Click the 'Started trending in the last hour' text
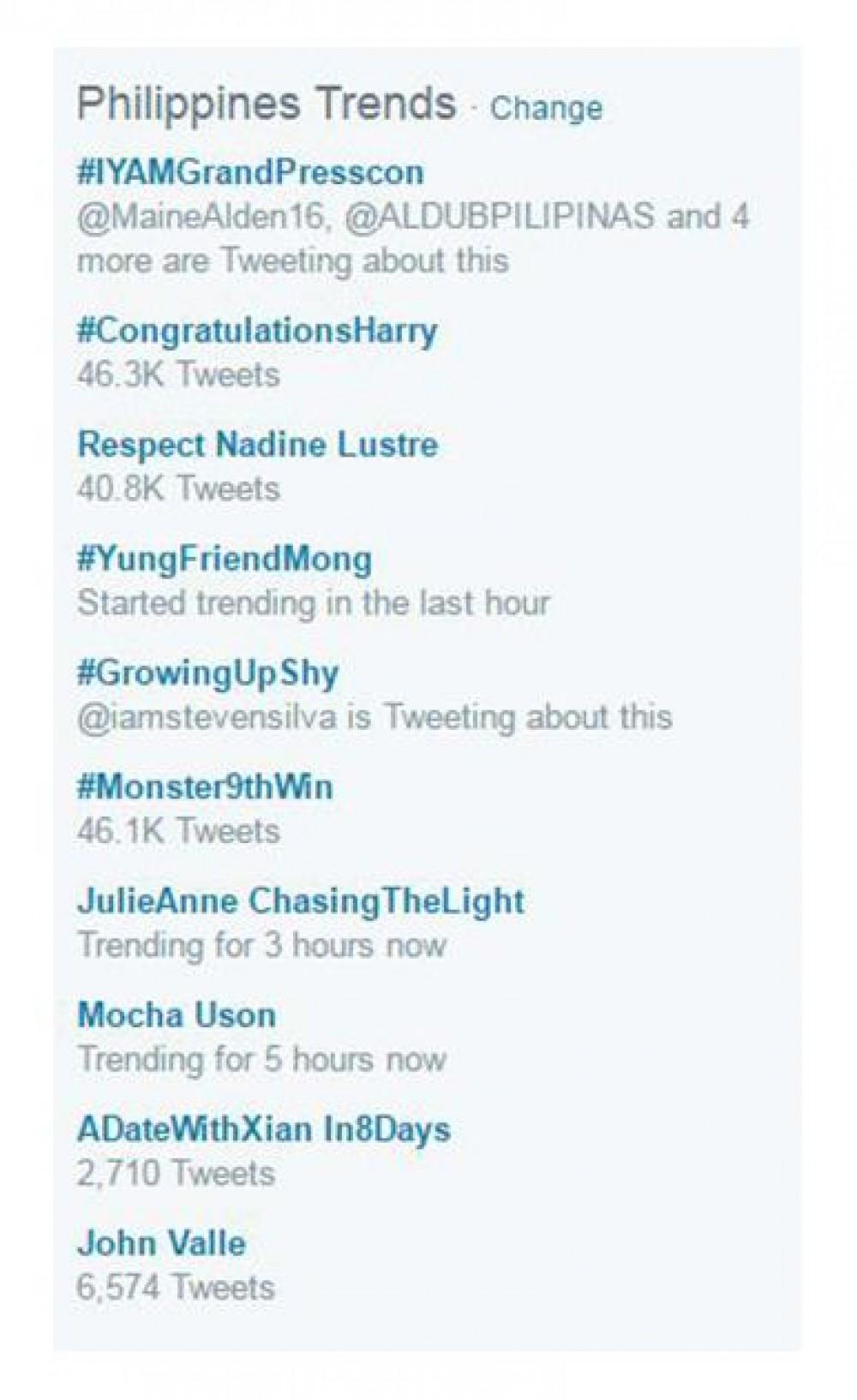 (x=313, y=603)
